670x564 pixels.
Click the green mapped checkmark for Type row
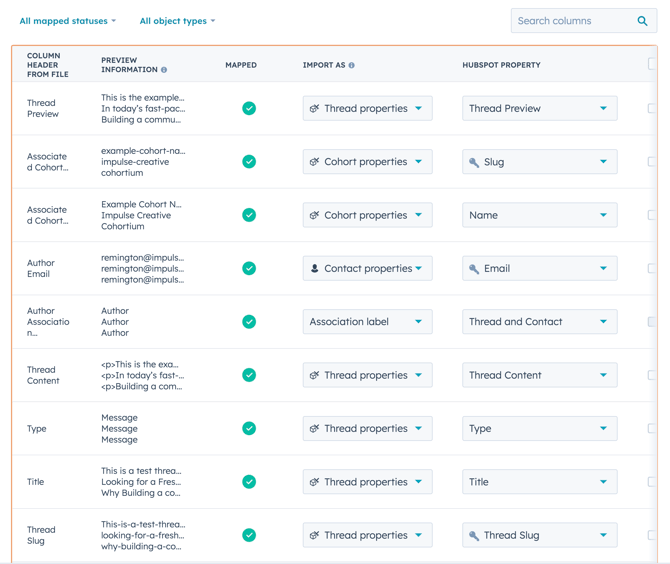tap(249, 428)
